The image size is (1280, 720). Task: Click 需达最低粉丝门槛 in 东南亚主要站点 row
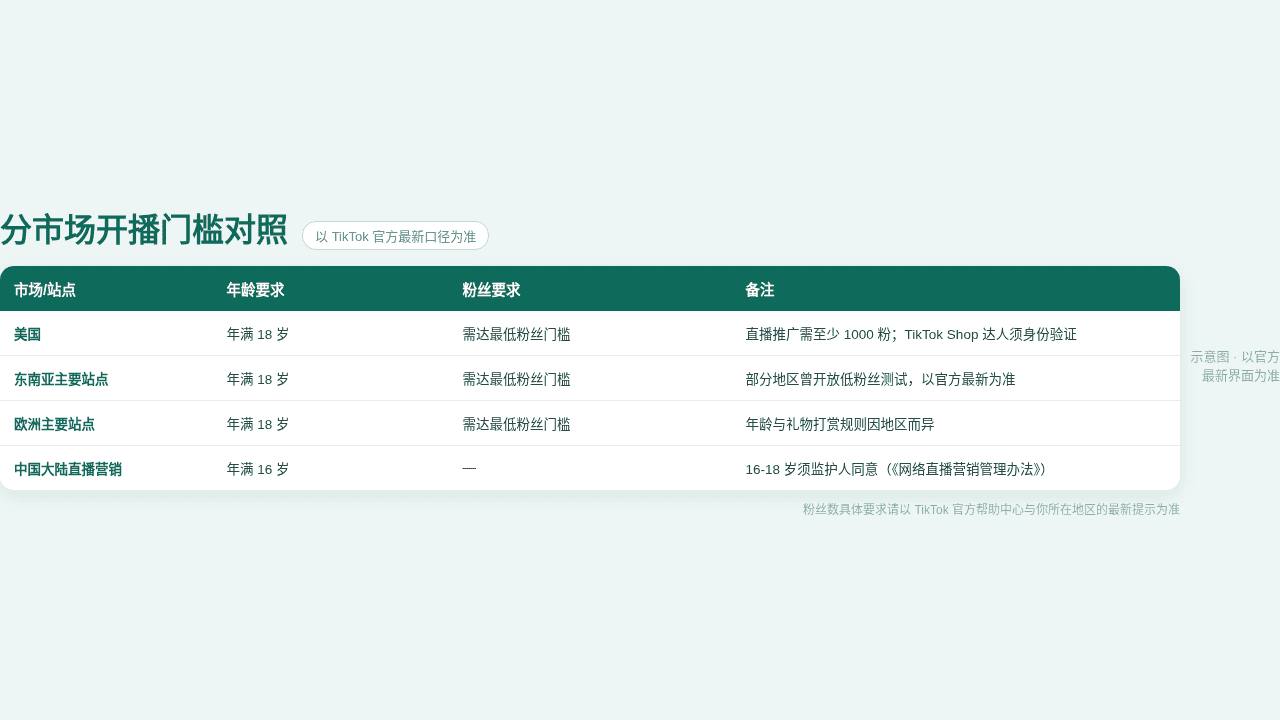(x=516, y=379)
